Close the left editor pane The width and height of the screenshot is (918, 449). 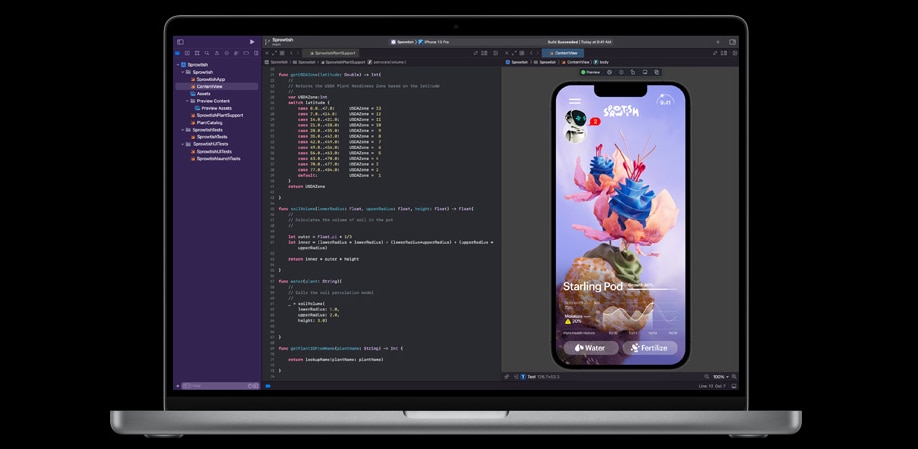(x=267, y=53)
